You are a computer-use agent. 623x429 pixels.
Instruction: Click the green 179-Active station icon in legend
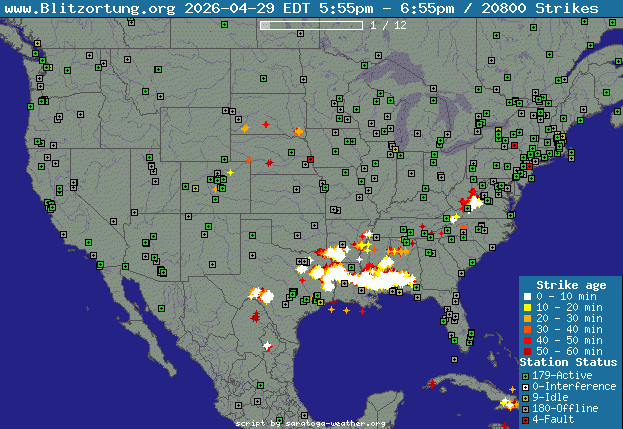pos(526,375)
